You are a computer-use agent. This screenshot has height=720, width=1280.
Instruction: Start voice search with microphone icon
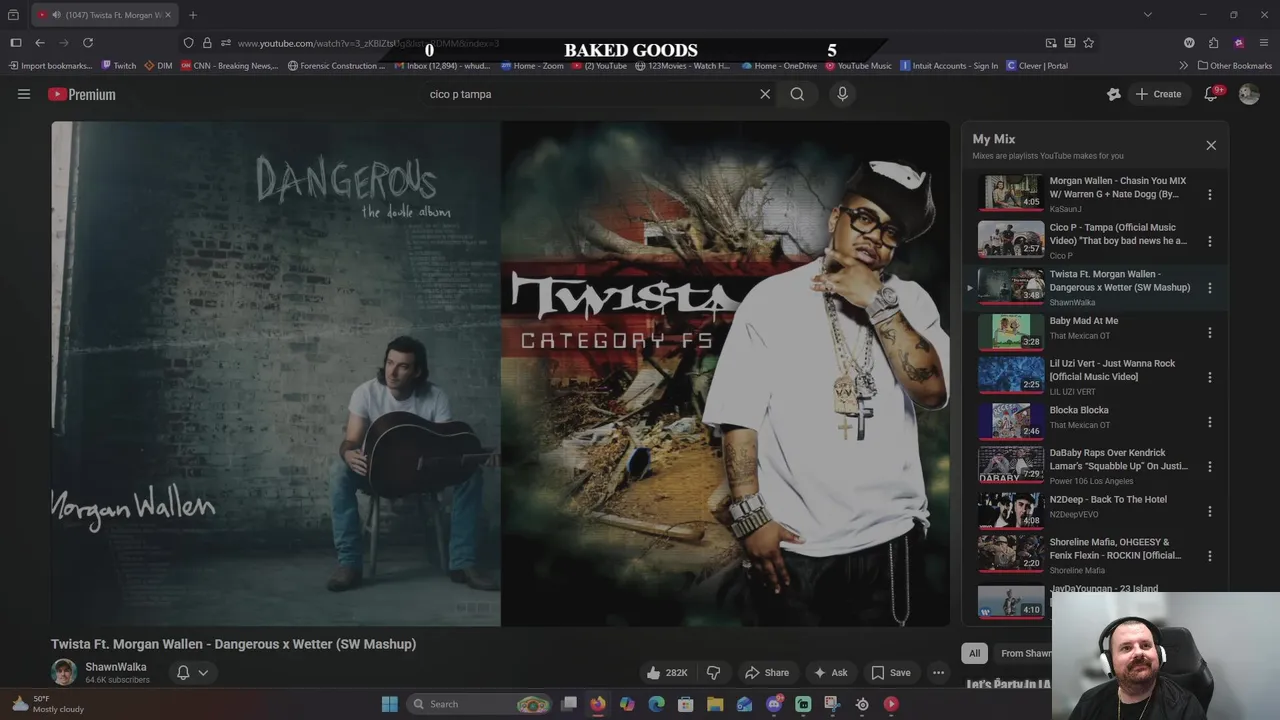click(842, 94)
